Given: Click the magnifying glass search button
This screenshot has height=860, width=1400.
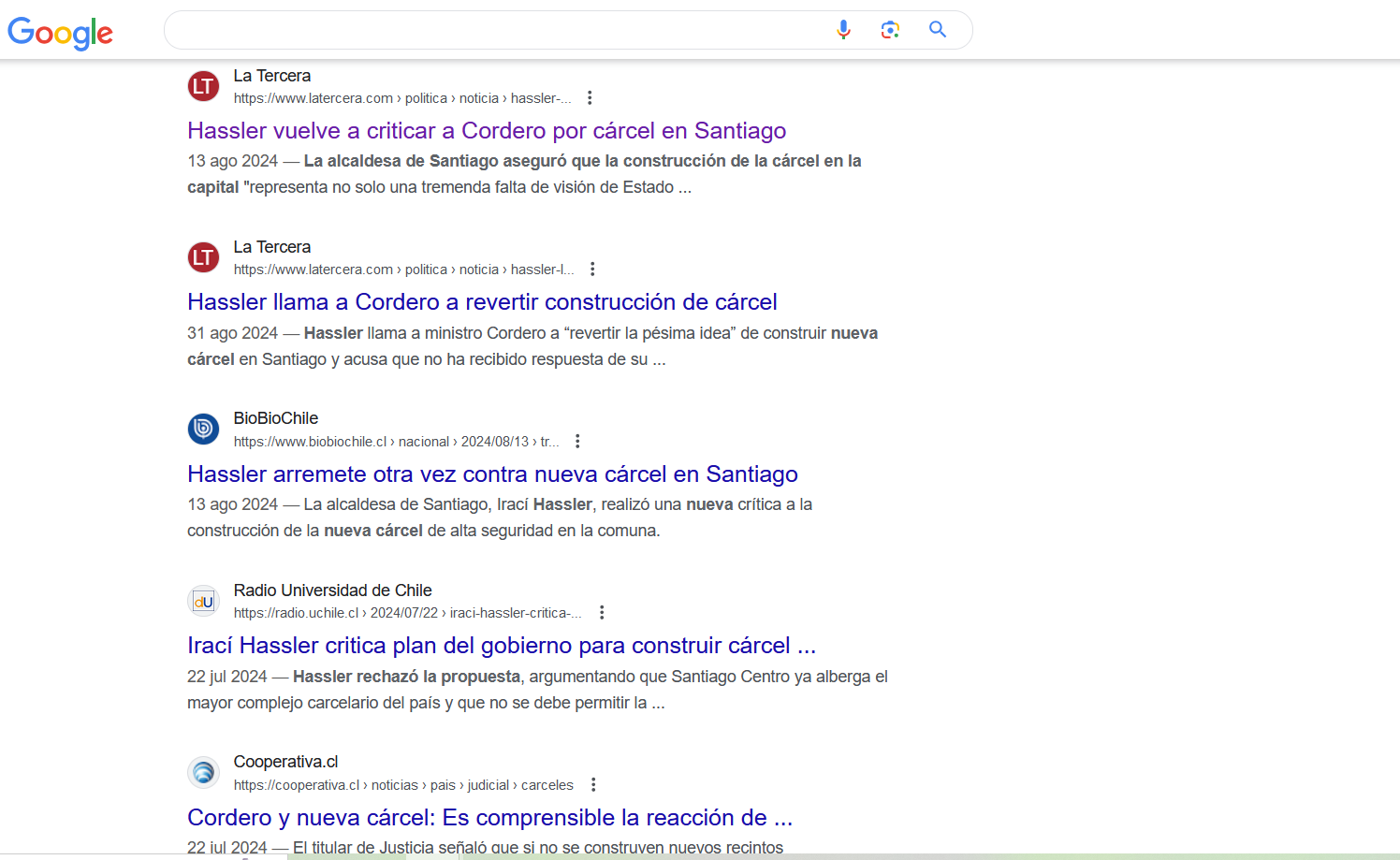Looking at the screenshot, I should pyautogui.click(x=938, y=30).
